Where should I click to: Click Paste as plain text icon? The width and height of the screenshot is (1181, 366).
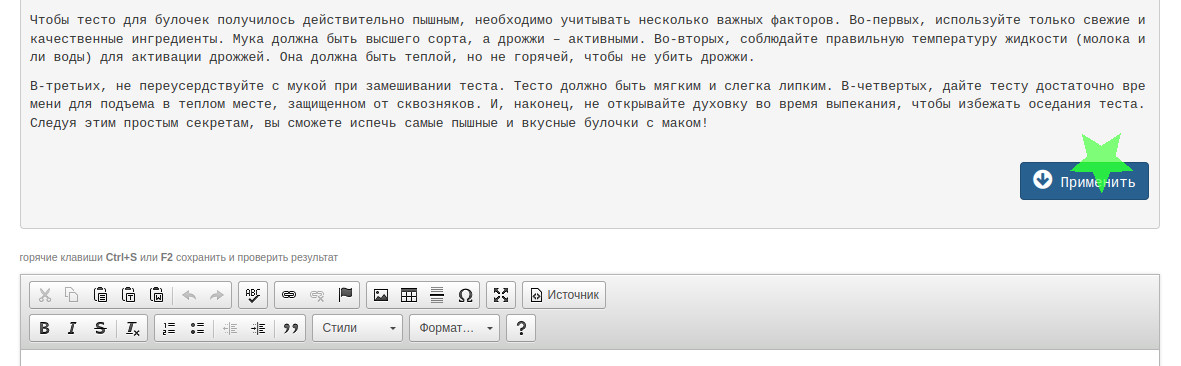pos(129,295)
